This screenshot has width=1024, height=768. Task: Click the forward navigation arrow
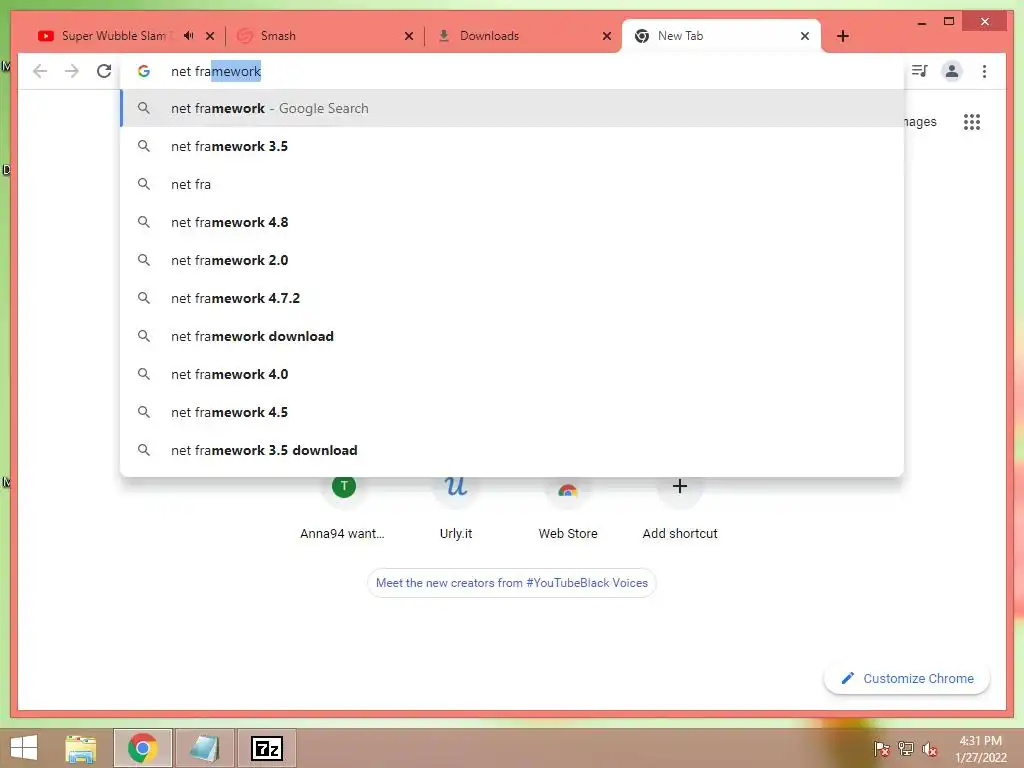[x=72, y=71]
